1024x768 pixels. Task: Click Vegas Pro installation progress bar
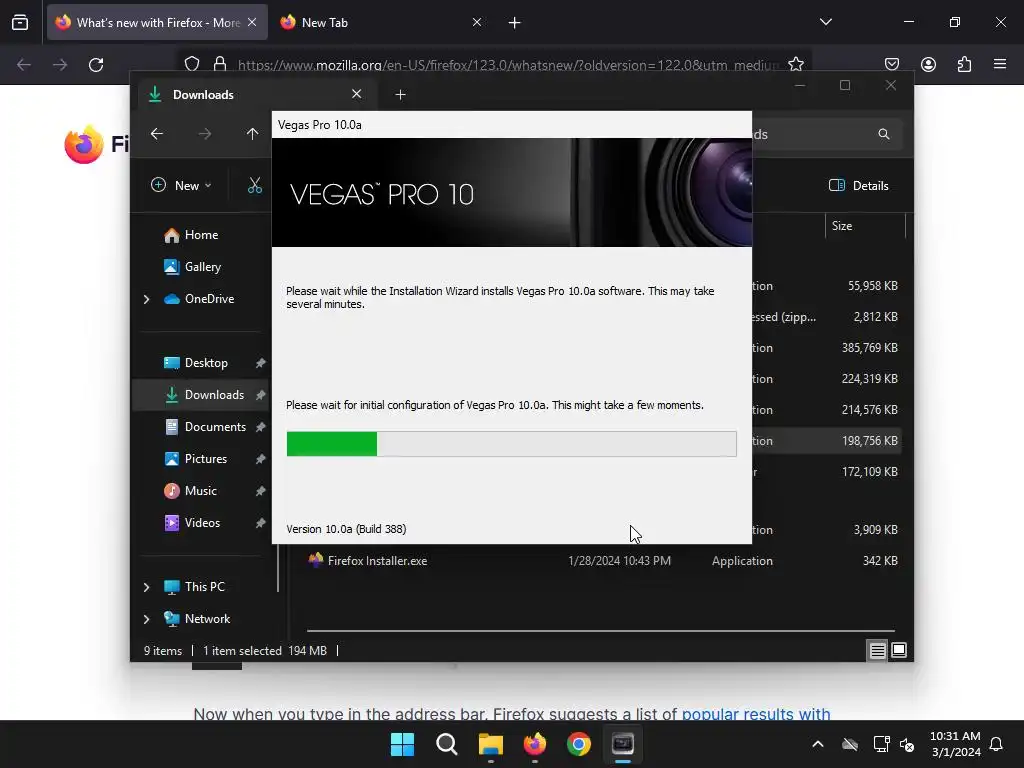click(511, 444)
